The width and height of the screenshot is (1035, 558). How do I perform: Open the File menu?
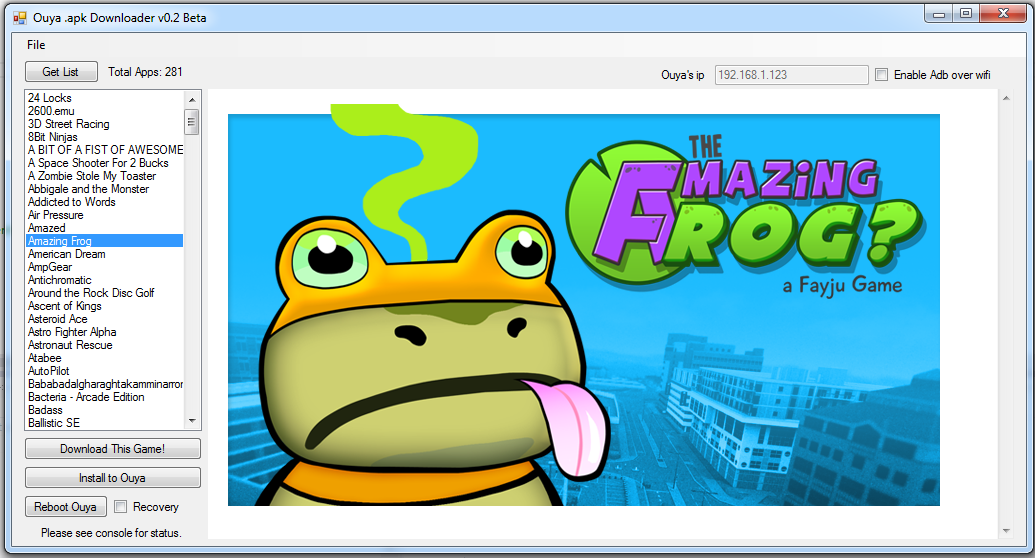[x=36, y=45]
